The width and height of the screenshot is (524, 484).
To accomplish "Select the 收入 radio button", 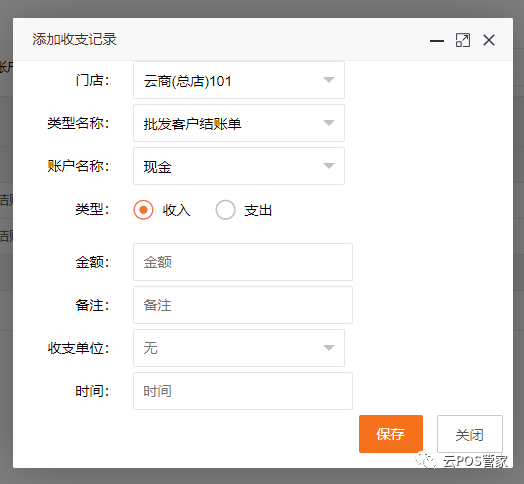I will (143, 210).
